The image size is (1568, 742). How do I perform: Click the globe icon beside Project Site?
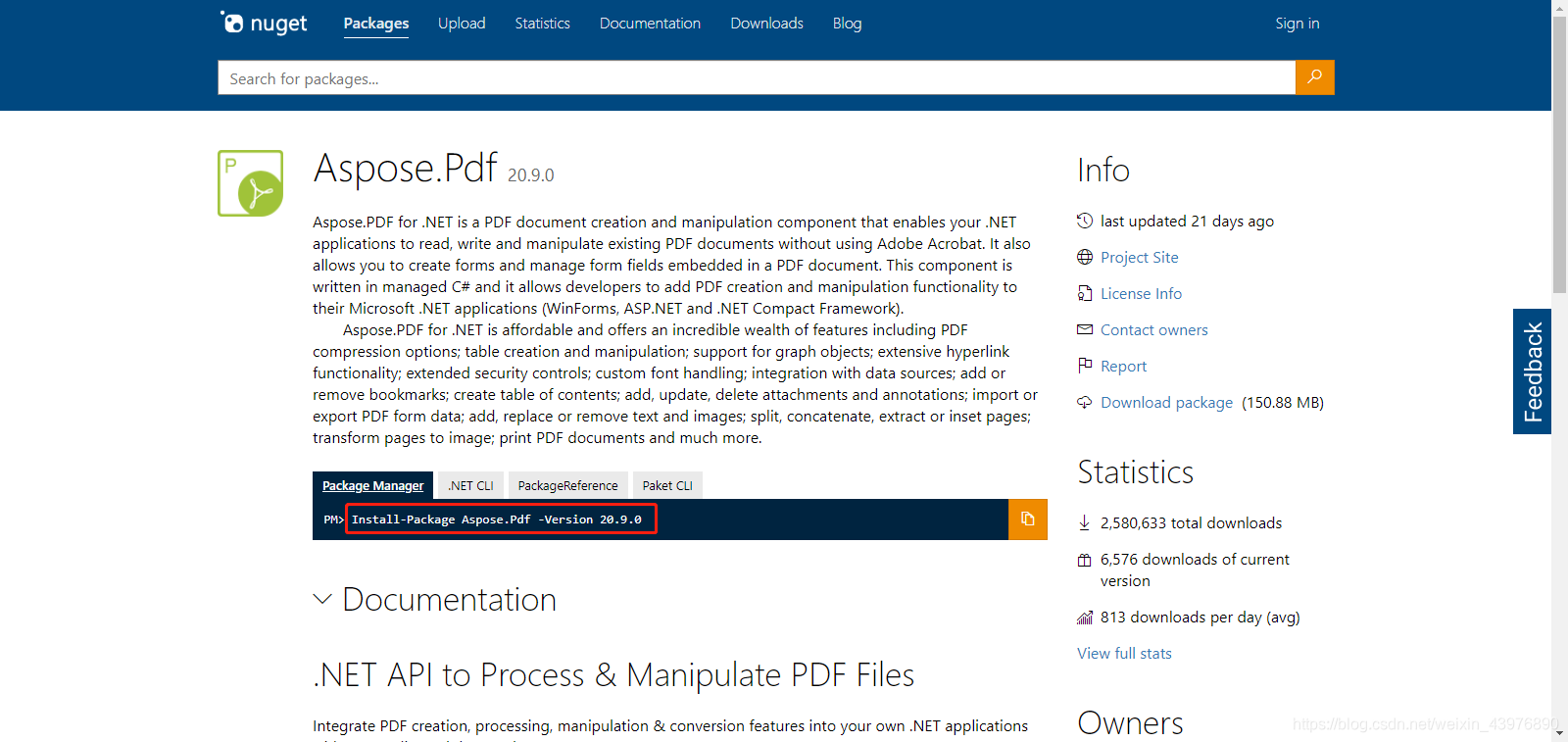(x=1085, y=257)
